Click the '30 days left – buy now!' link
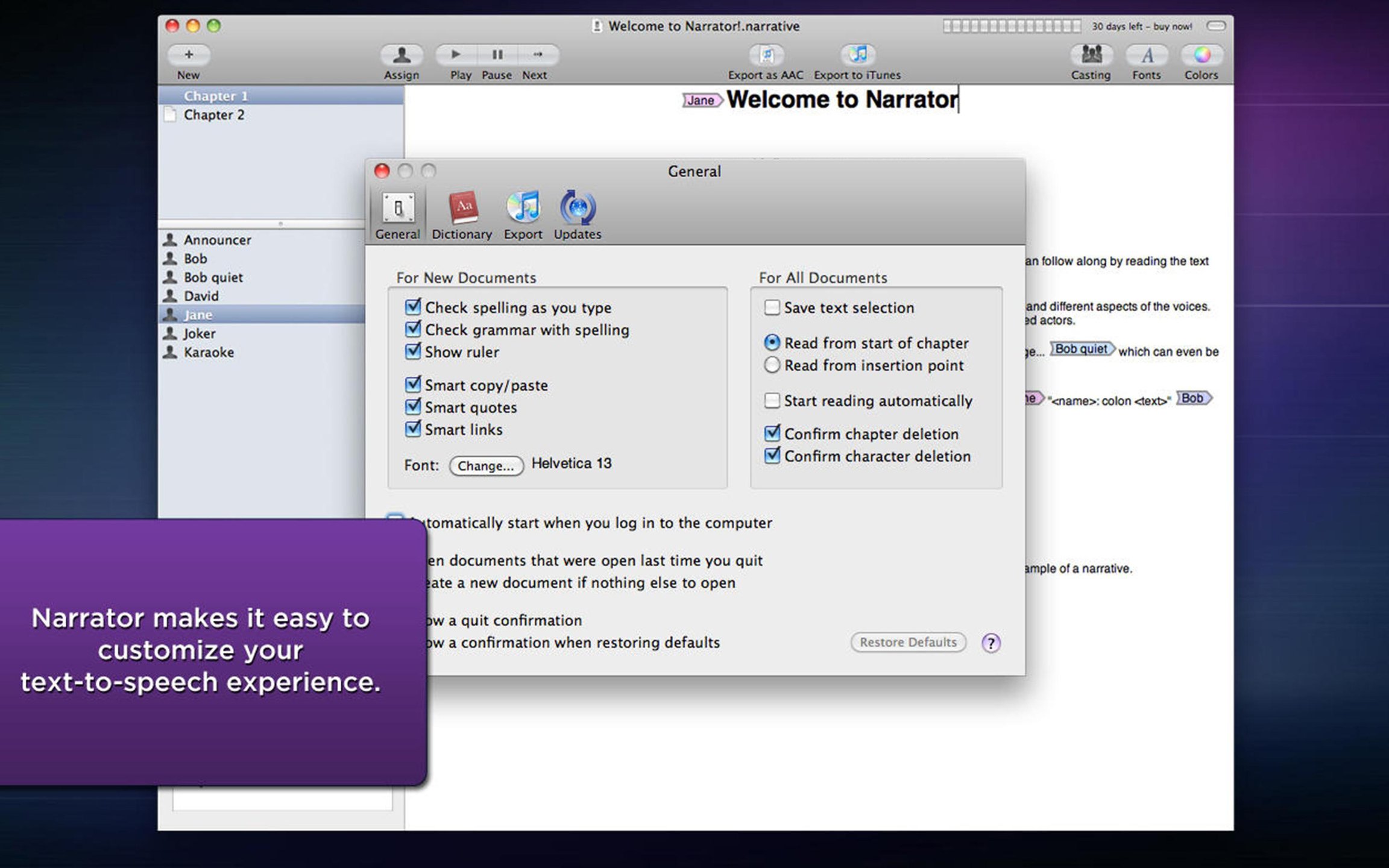Viewport: 1389px width, 868px height. click(1142, 27)
